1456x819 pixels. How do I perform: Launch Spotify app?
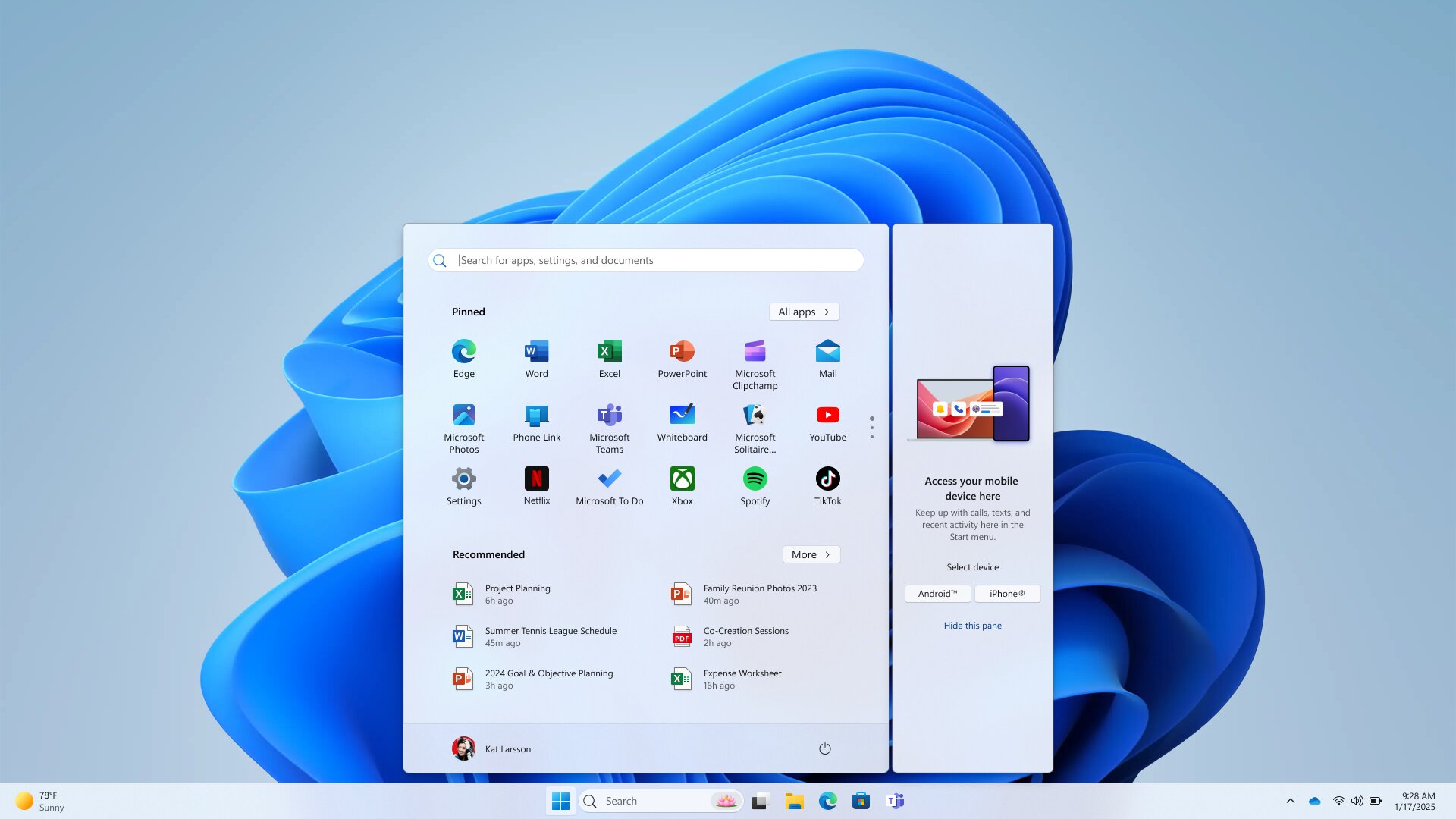click(755, 478)
